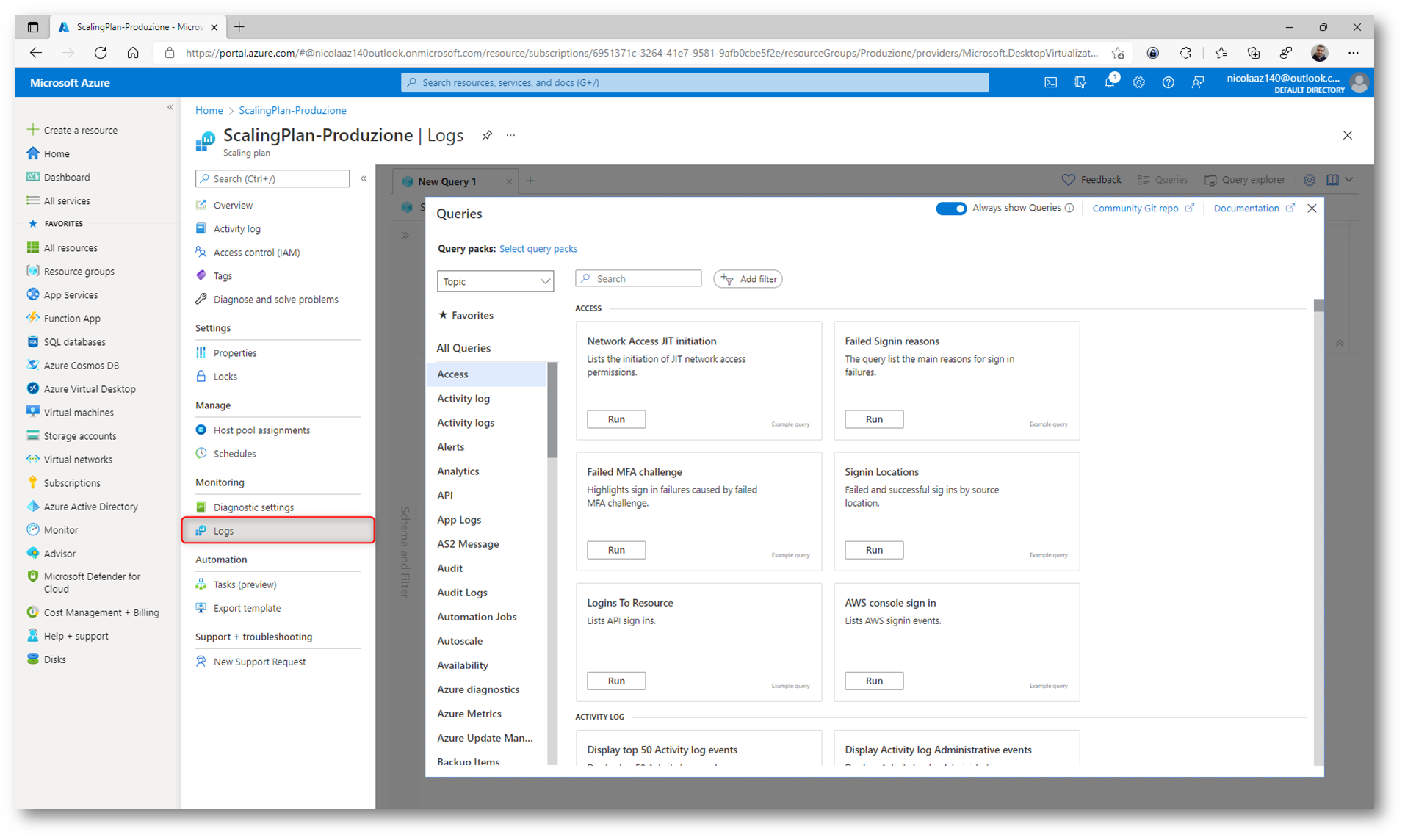Refresh the browser page
The image size is (1405, 840).
point(101,53)
